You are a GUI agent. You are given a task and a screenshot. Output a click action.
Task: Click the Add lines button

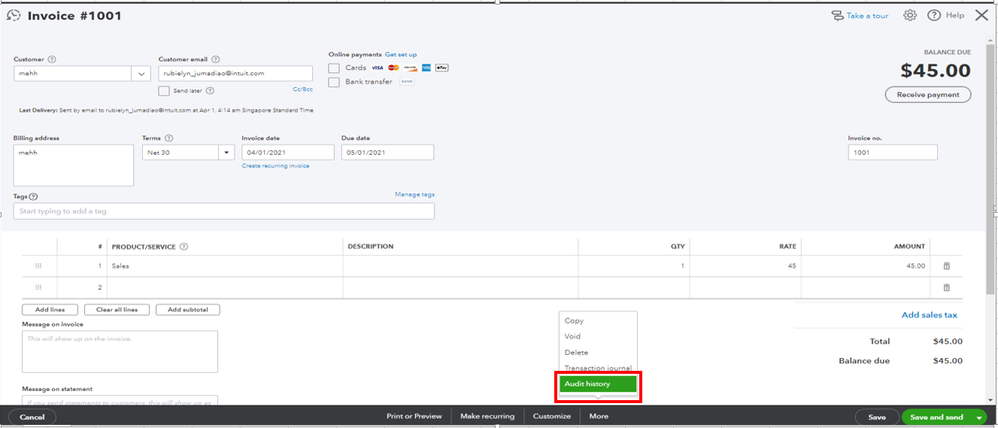tap(50, 310)
